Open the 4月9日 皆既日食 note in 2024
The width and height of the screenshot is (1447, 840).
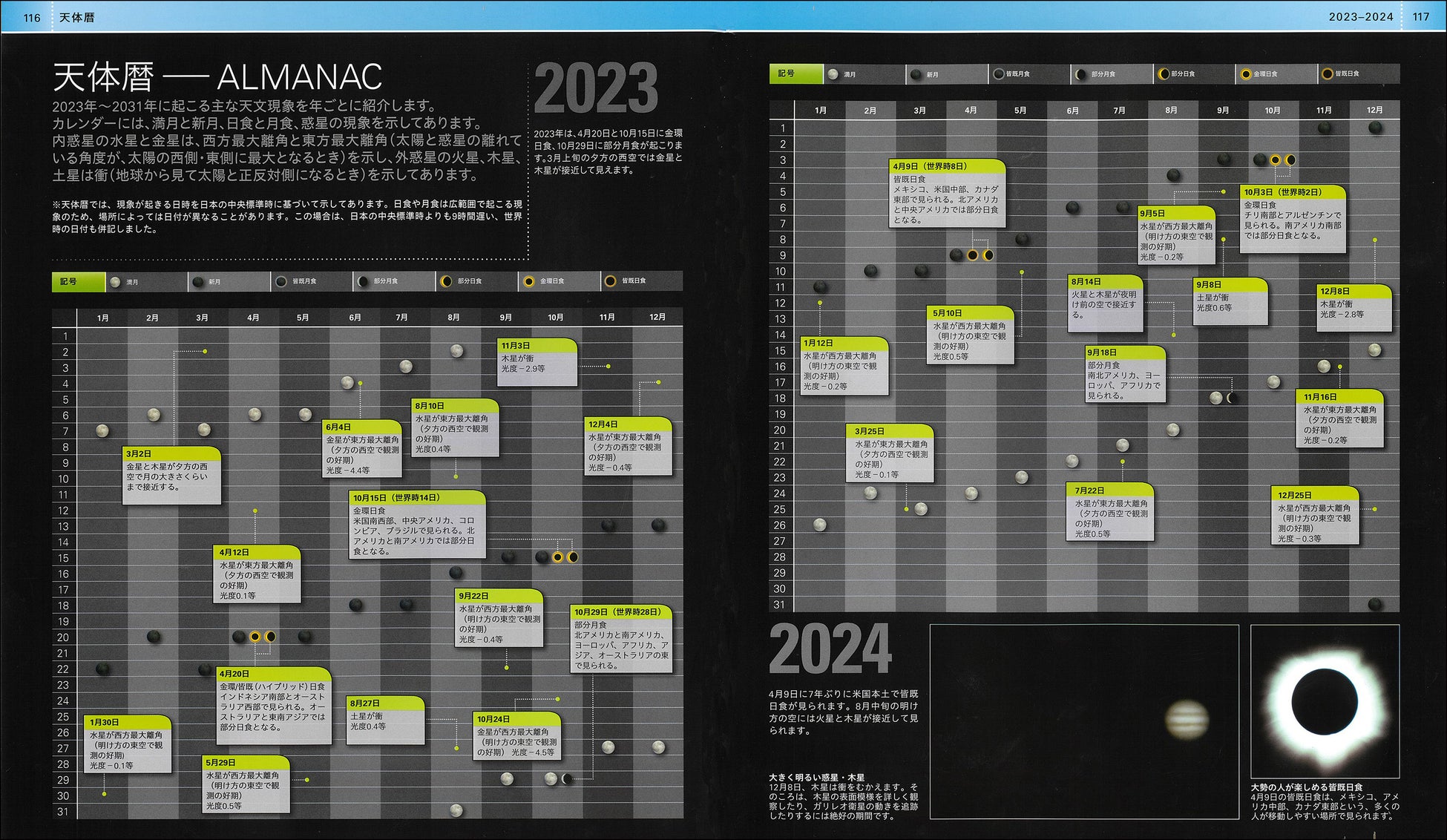948,193
